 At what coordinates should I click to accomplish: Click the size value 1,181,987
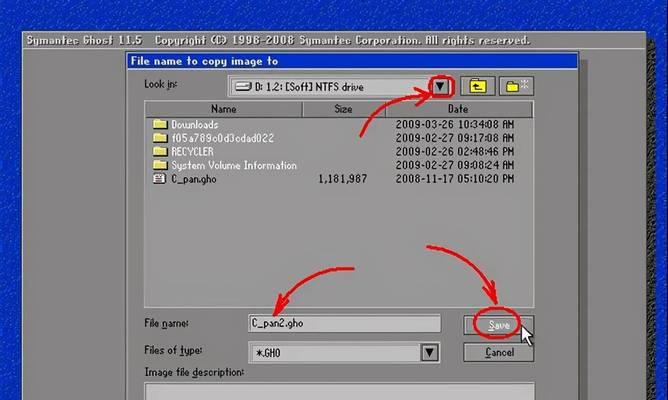[343, 179]
